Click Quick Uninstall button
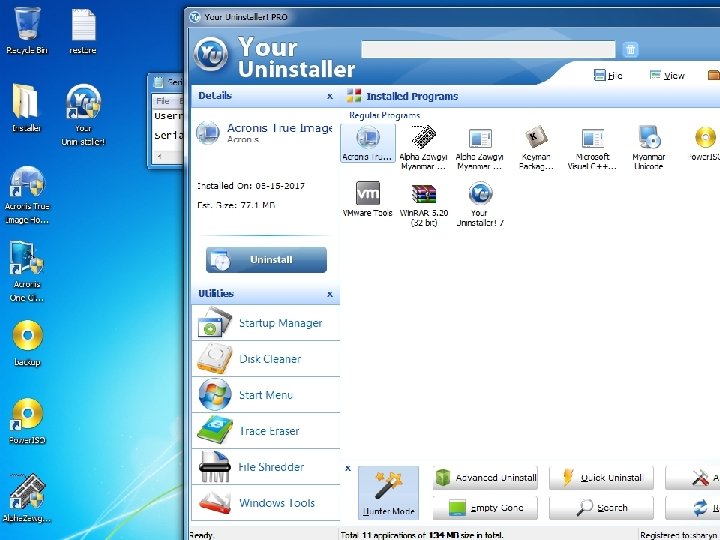Viewport: 720px width, 540px height. [601, 478]
